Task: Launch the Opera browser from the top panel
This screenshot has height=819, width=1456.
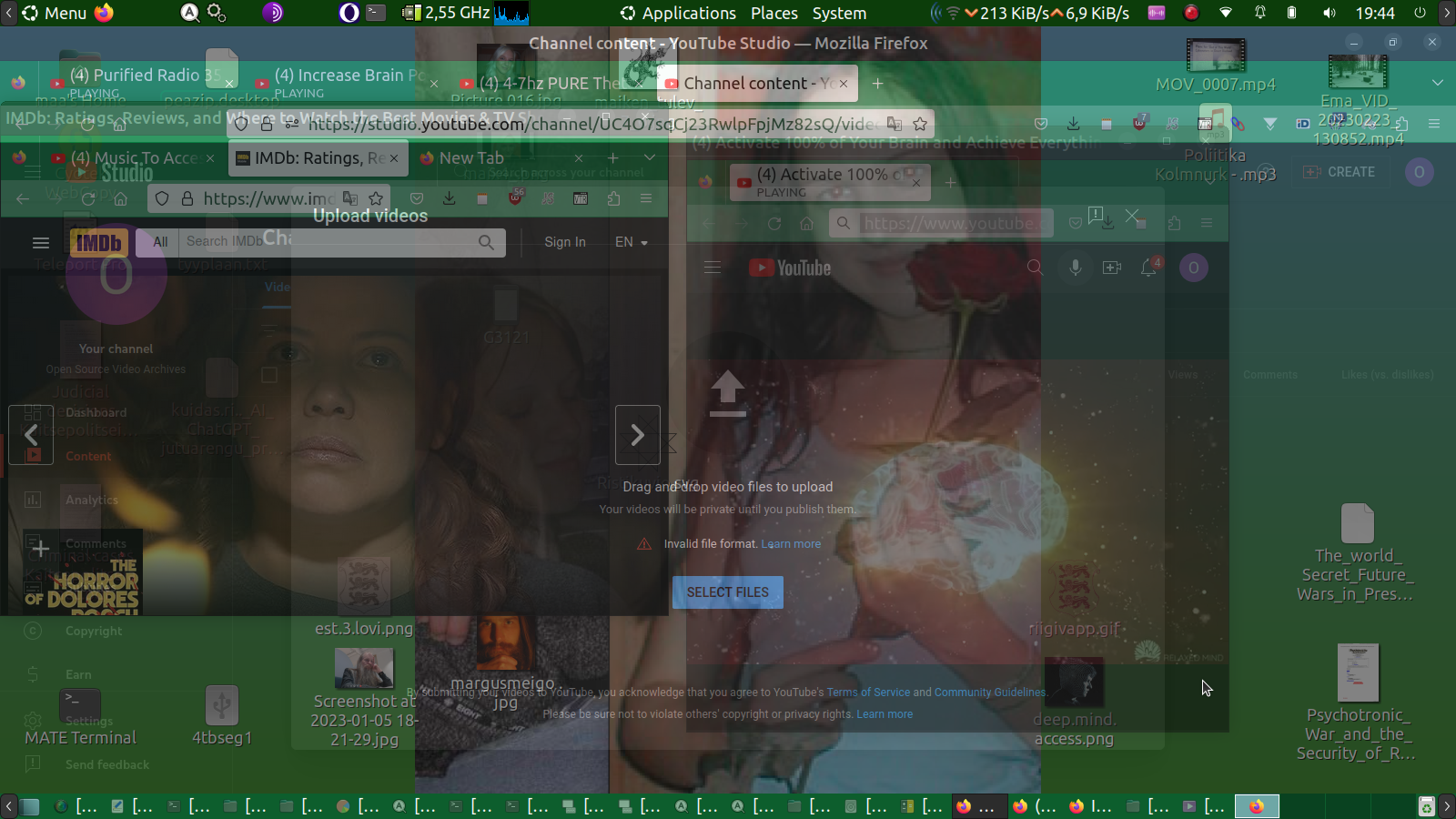Action: 349,13
